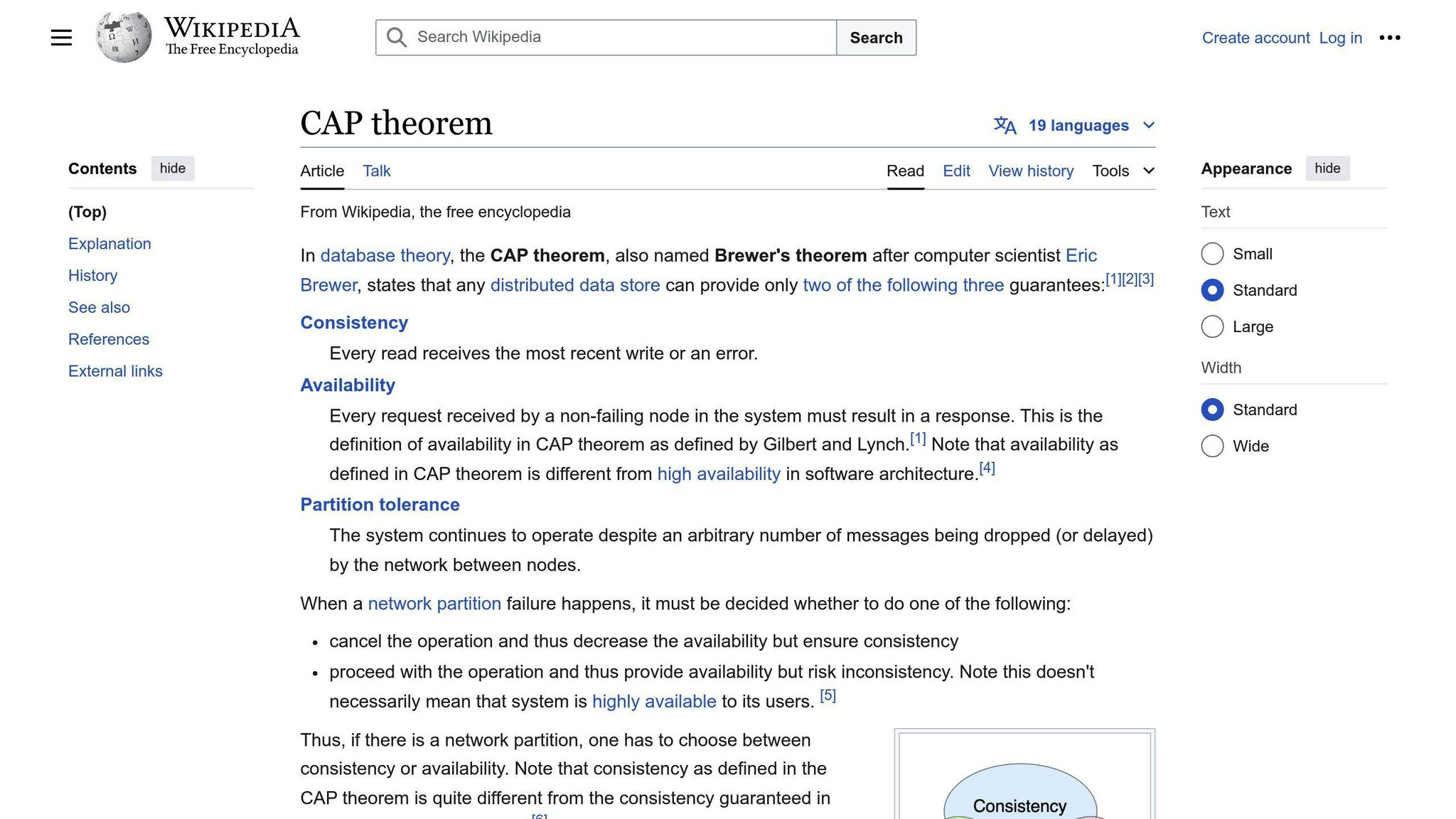The height and width of the screenshot is (819, 1456).
Task: Open the View history tab
Action: point(1031,171)
